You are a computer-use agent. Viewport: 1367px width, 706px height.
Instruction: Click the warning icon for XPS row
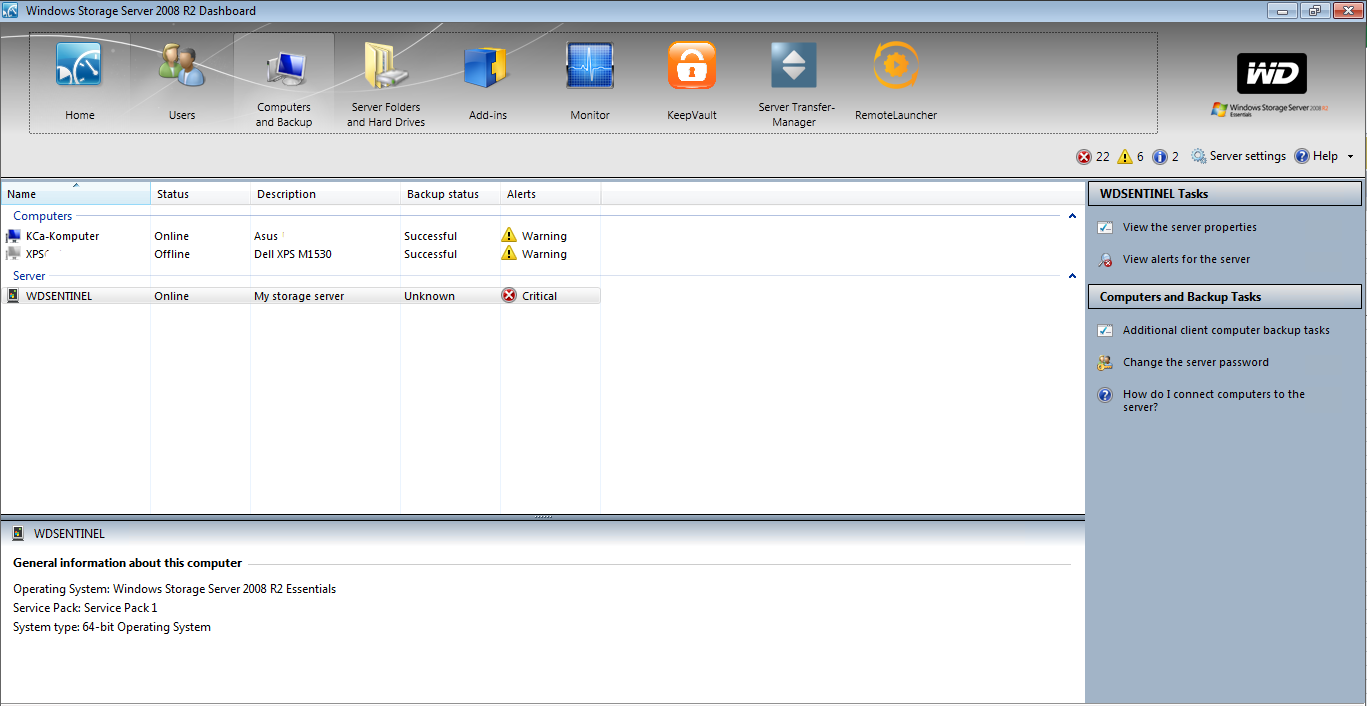click(509, 254)
